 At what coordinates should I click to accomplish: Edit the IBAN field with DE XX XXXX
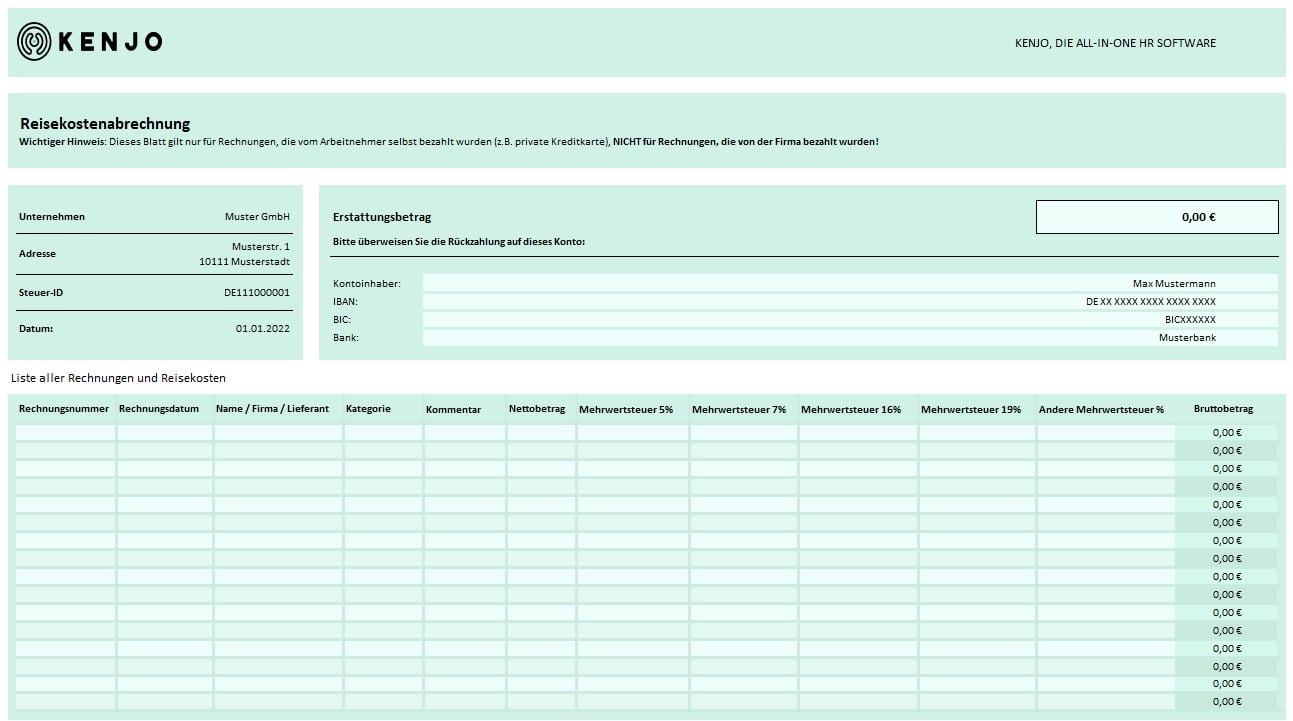pyautogui.click(x=850, y=302)
